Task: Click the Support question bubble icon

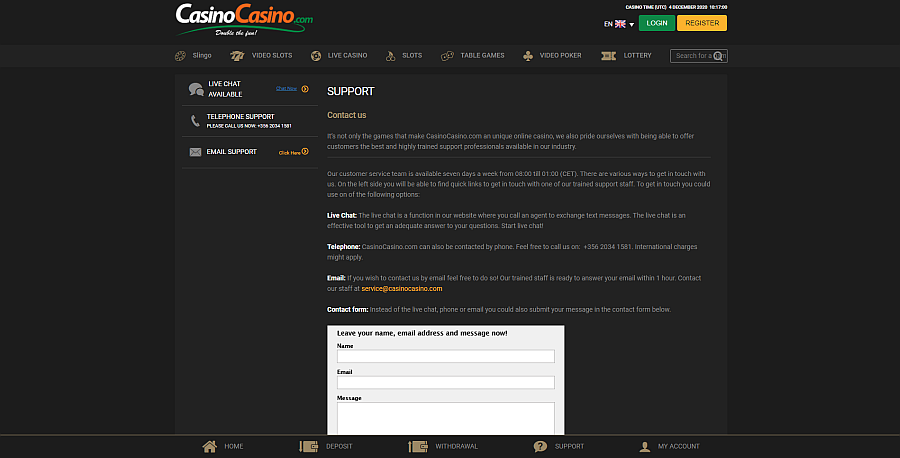Action: pyautogui.click(x=540, y=447)
